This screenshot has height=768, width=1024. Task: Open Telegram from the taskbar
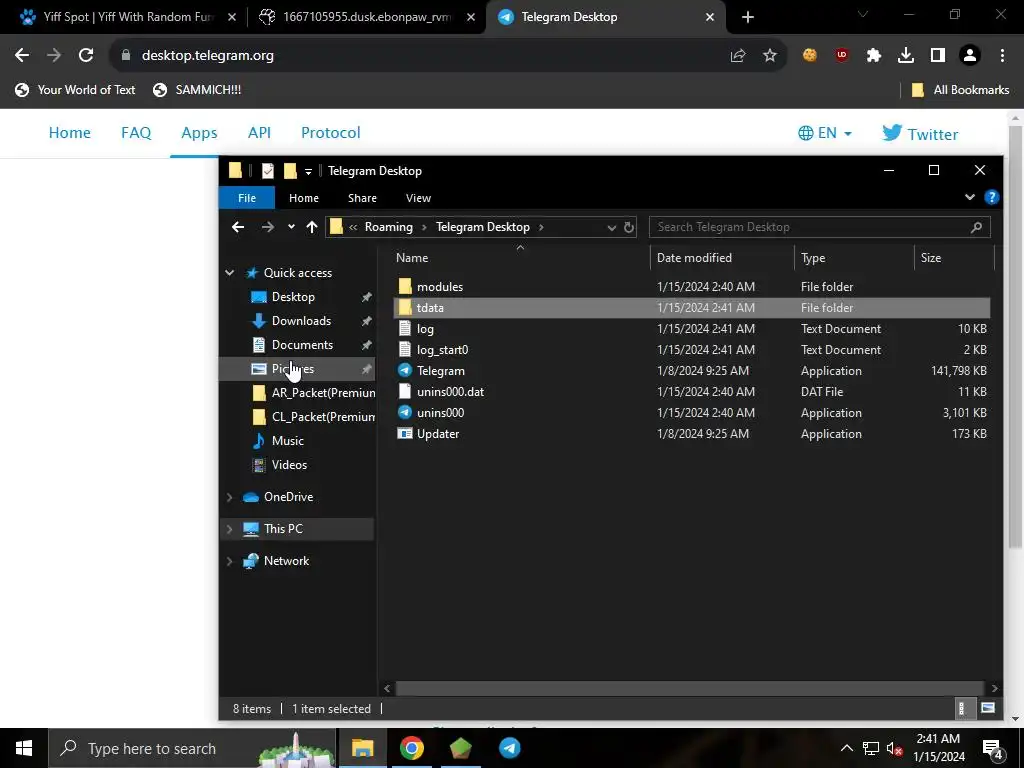(x=509, y=748)
